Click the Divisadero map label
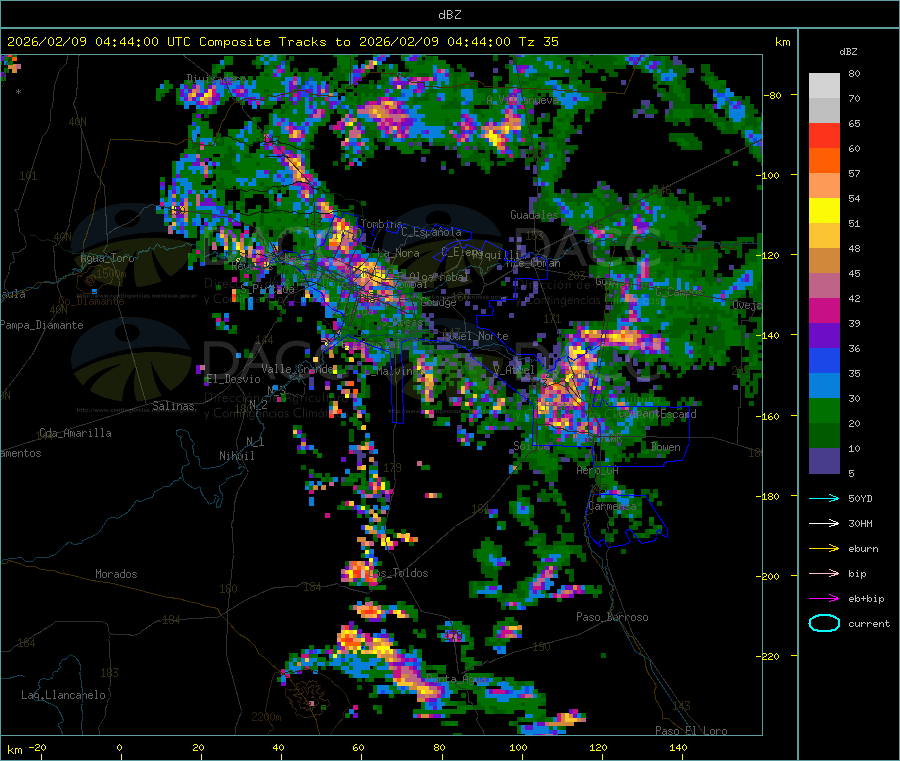This screenshot has height=761, width=900. (x=216, y=79)
